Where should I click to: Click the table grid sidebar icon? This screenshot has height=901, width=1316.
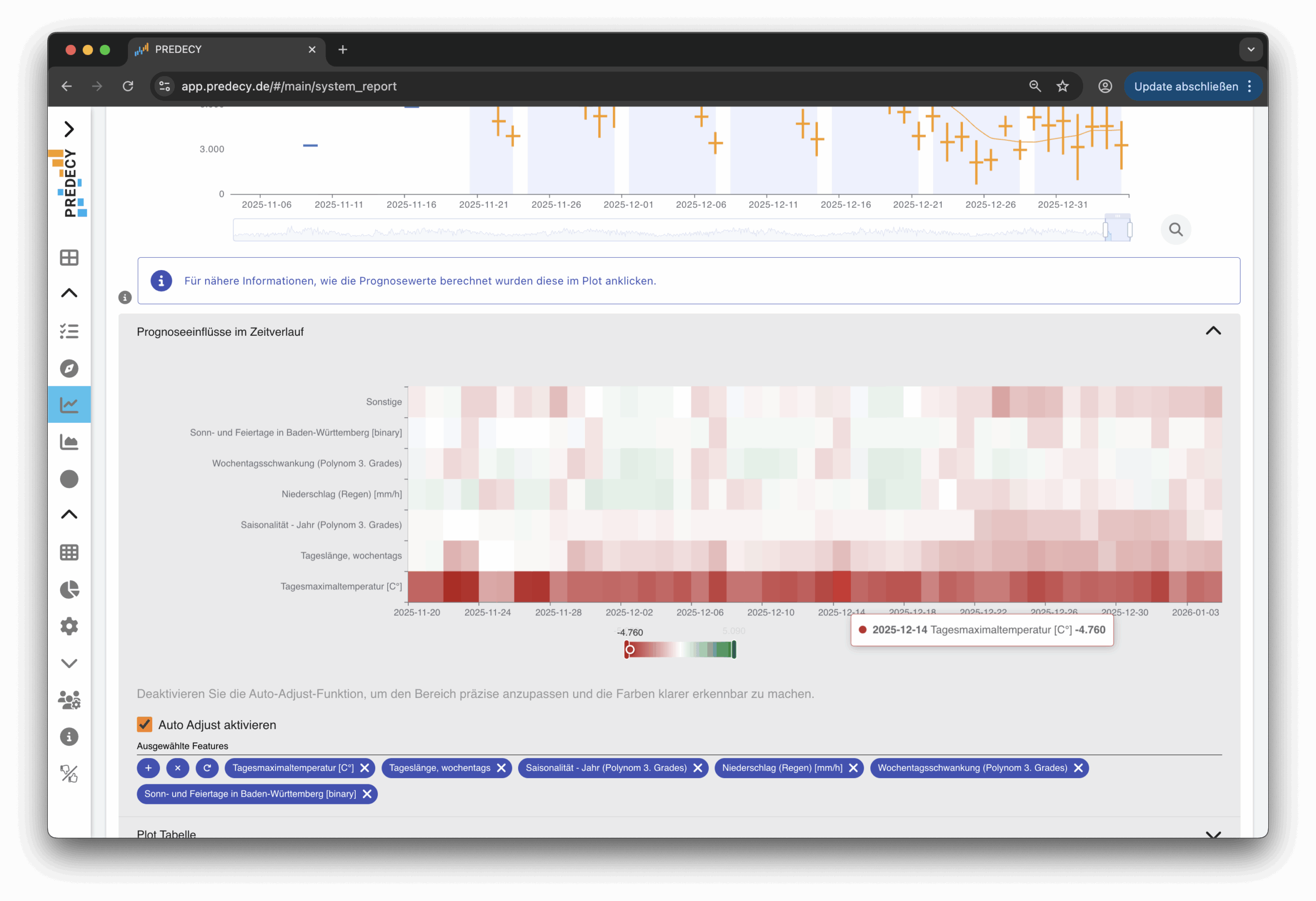point(69,552)
